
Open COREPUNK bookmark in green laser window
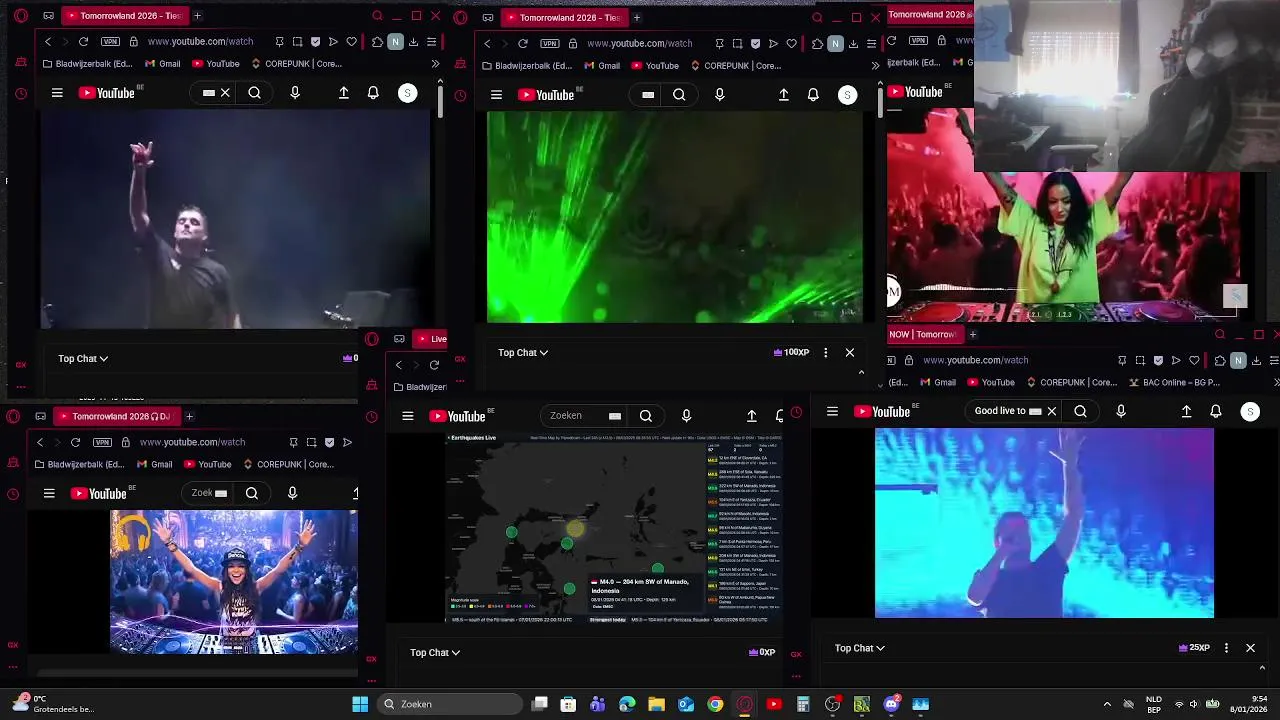click(x=736, y=66)
